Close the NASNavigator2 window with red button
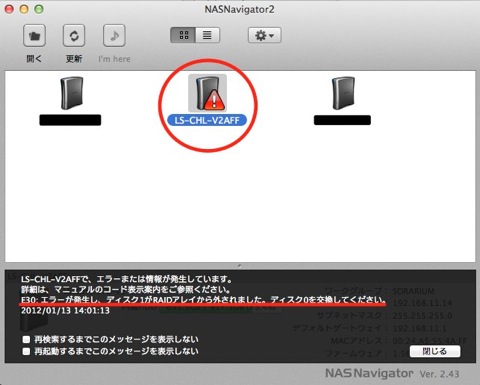The image size is (480, 385). coord(9,9)
